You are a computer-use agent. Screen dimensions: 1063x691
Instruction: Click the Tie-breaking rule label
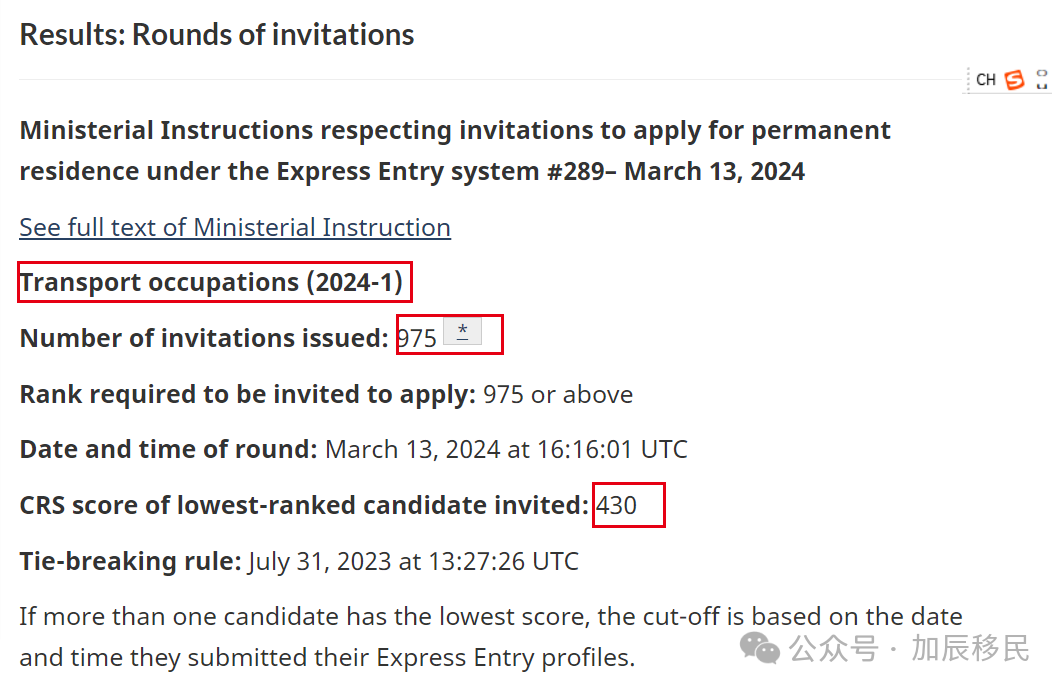(130, 562)
